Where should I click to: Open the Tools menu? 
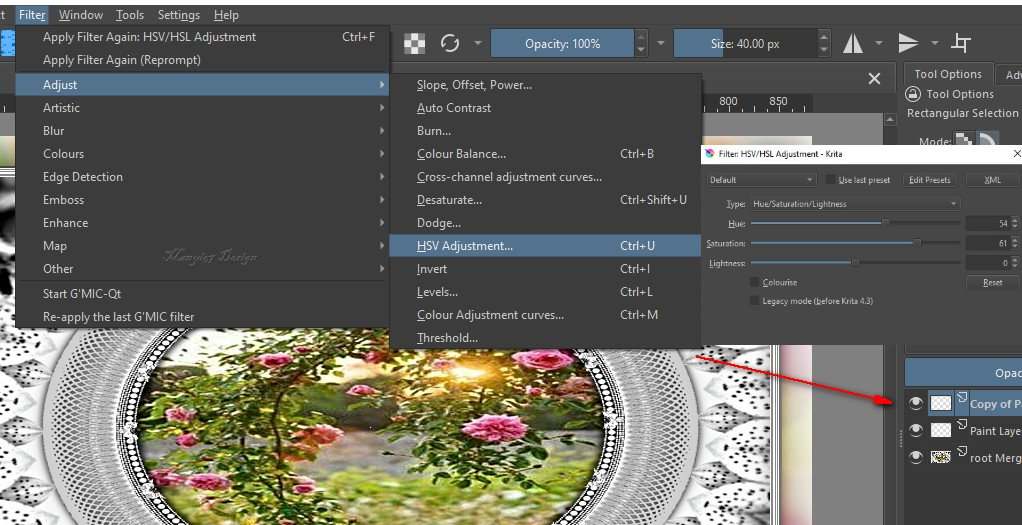(x=130, y=14)
